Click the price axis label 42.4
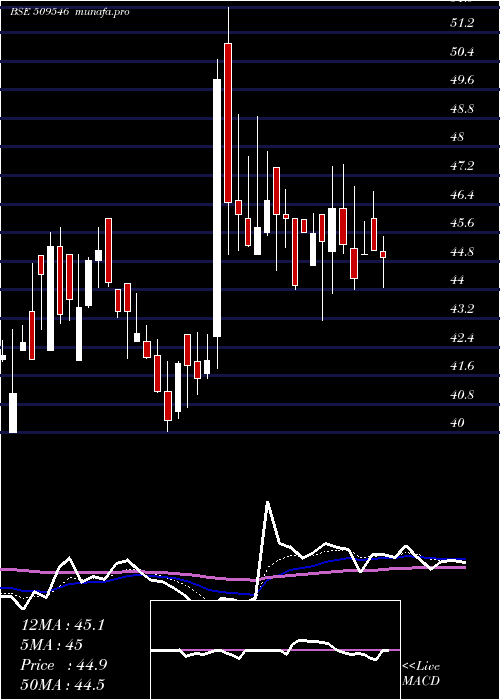The height and width of the screenshot is (700, 500). point(462,338)
